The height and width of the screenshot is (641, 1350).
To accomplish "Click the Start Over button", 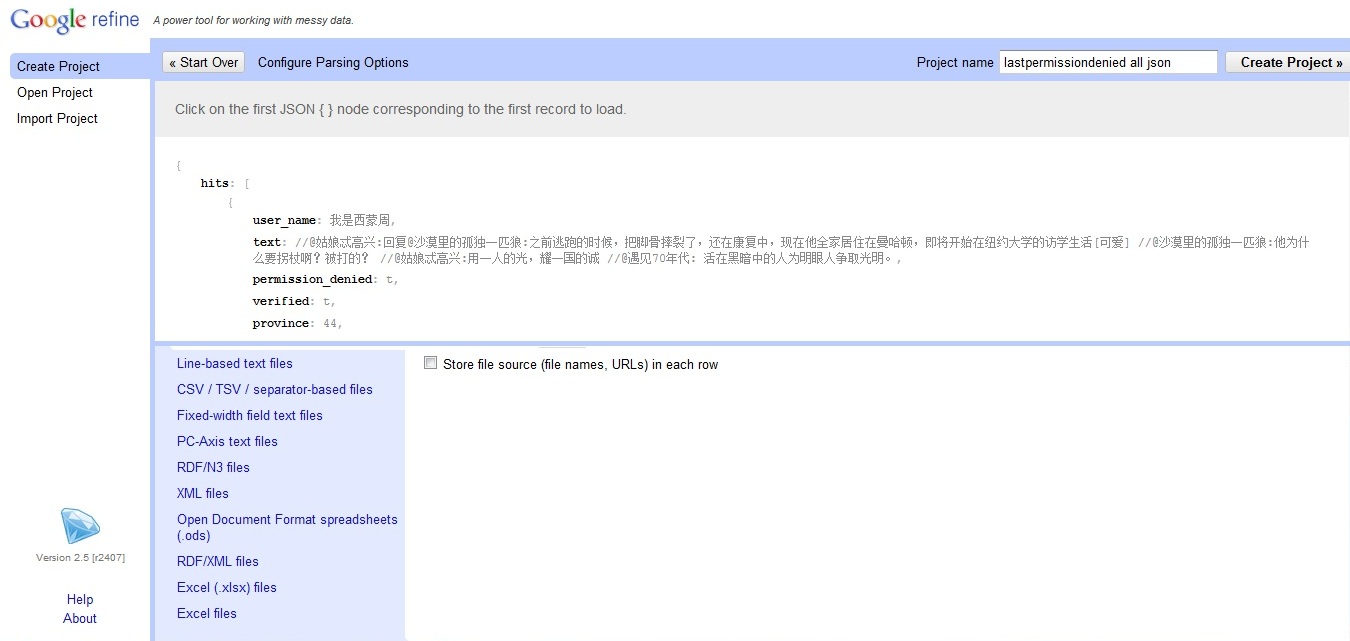I will click(x=203, y=62).
